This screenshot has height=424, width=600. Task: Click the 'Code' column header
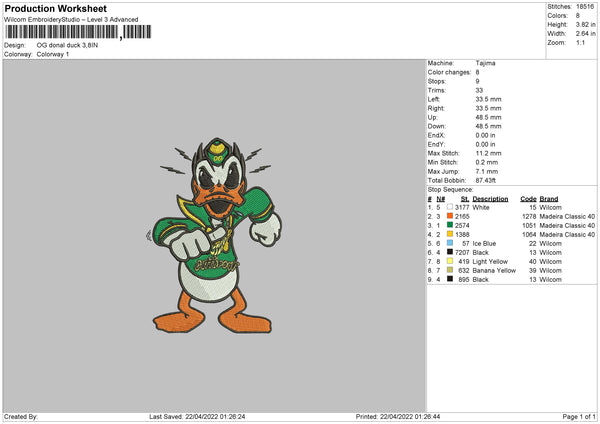[528, 199]
